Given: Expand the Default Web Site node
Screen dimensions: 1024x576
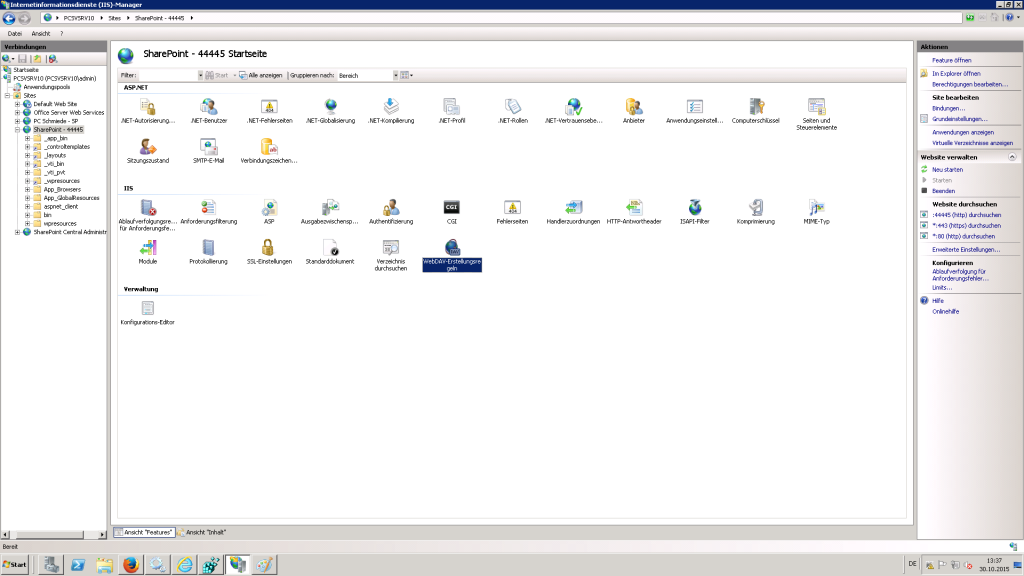Looking at the screenshot, I should coord(18,104).
